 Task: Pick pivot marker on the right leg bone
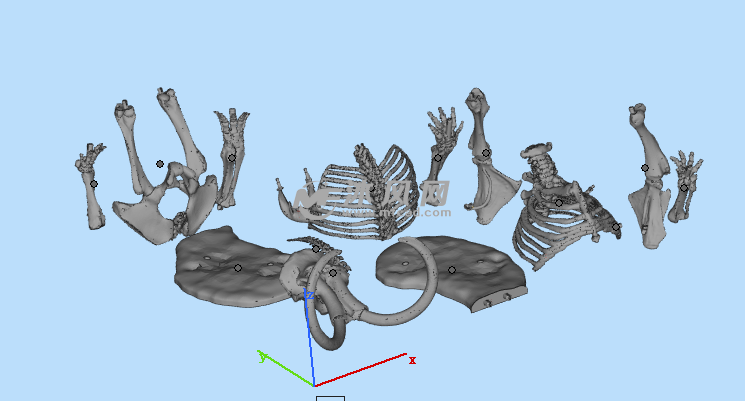(645, 168)
